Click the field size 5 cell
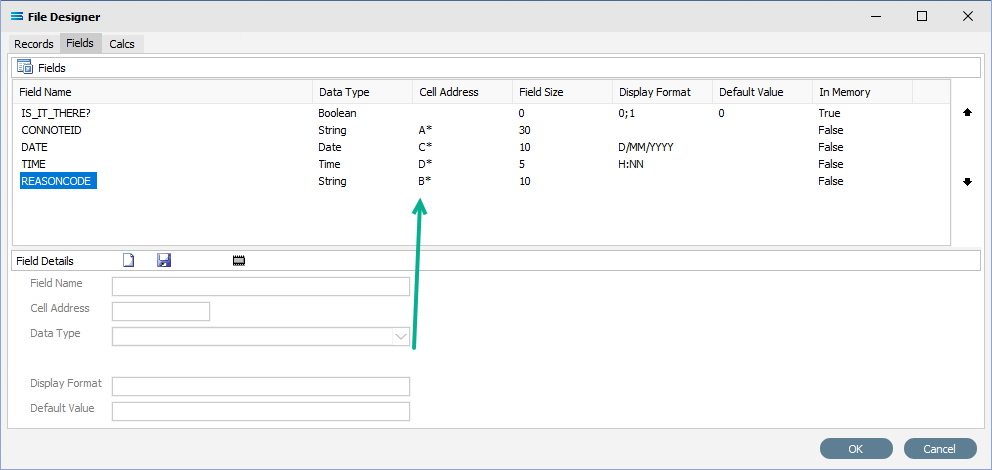Viewport: 992px width, 470px height. pos(521,164)
